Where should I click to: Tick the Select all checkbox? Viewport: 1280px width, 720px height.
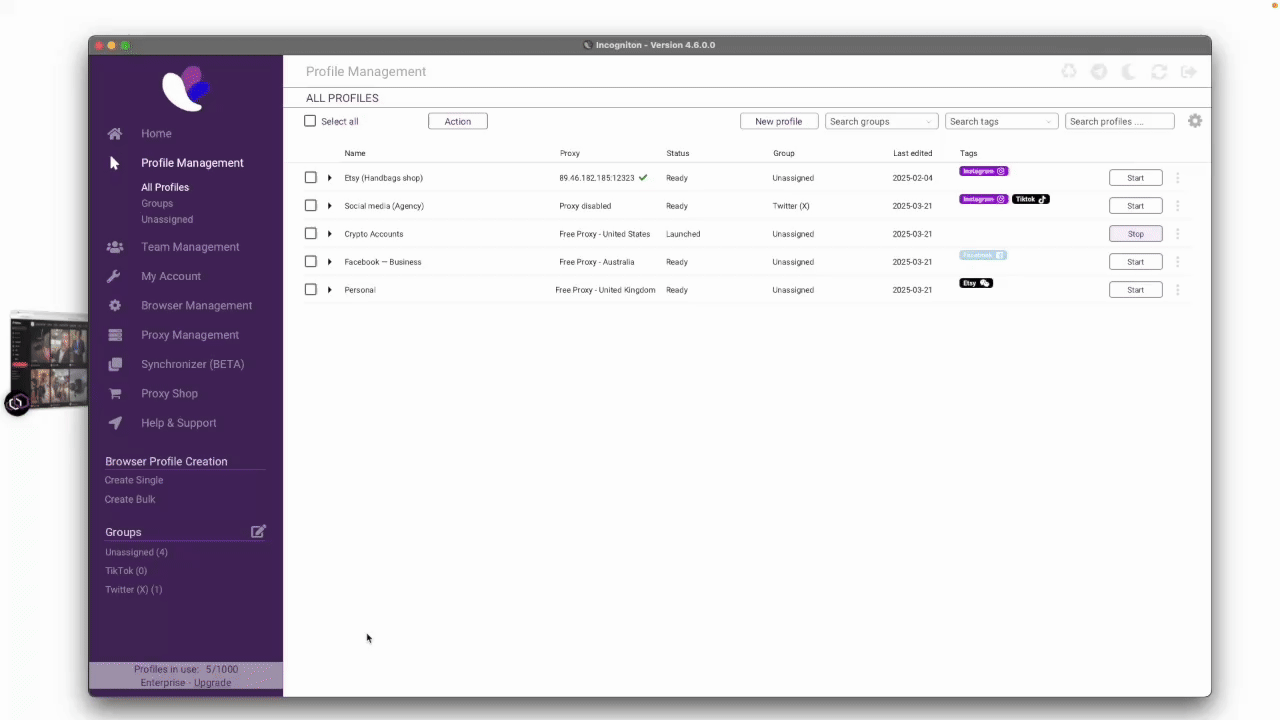pyautogui.click(x=310, y=121)
